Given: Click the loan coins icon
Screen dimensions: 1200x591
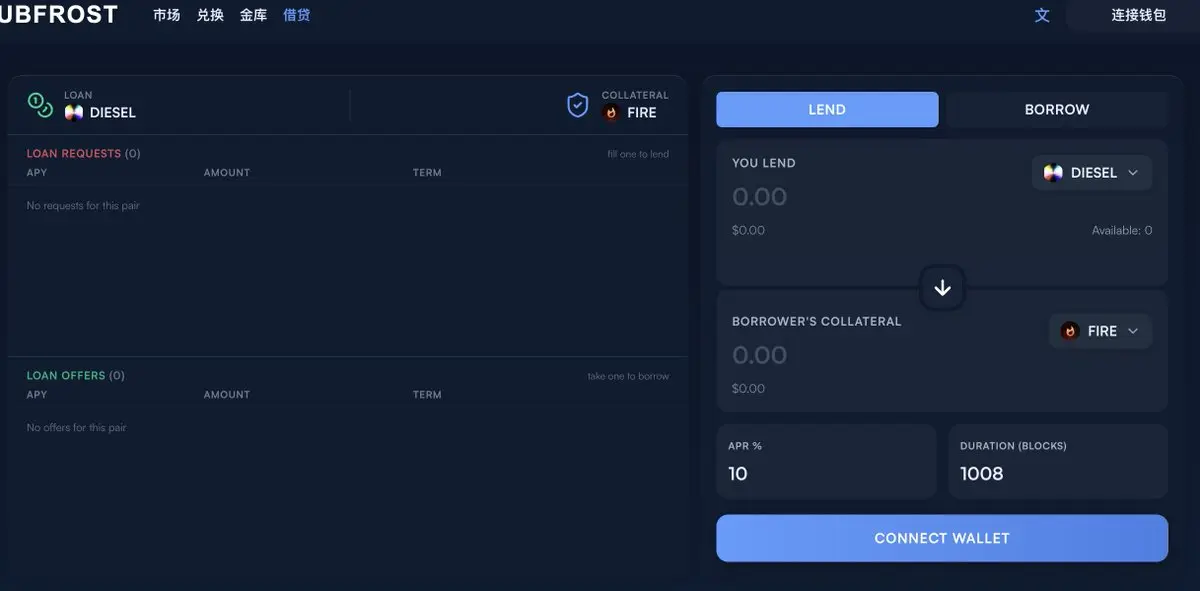Looking at the screenshot, I should [x=40, y=105].
